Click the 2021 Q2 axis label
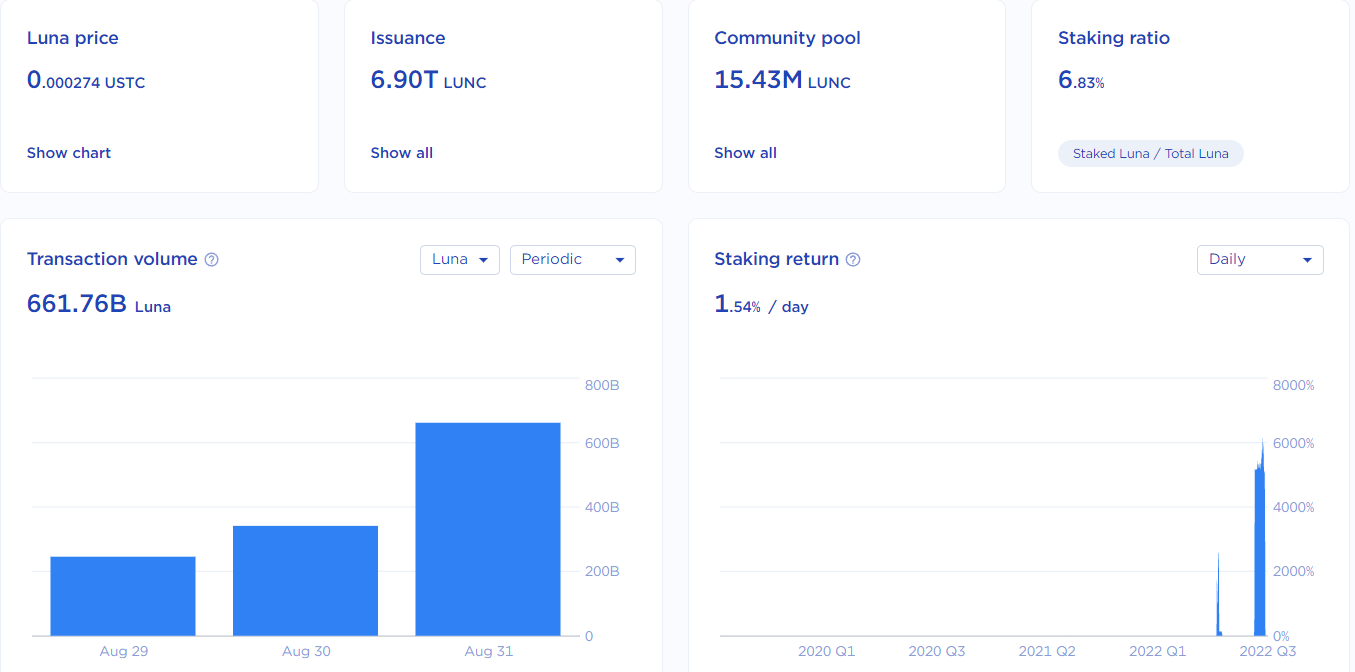The image size is (1355, 672). (x=1047, y=651)
